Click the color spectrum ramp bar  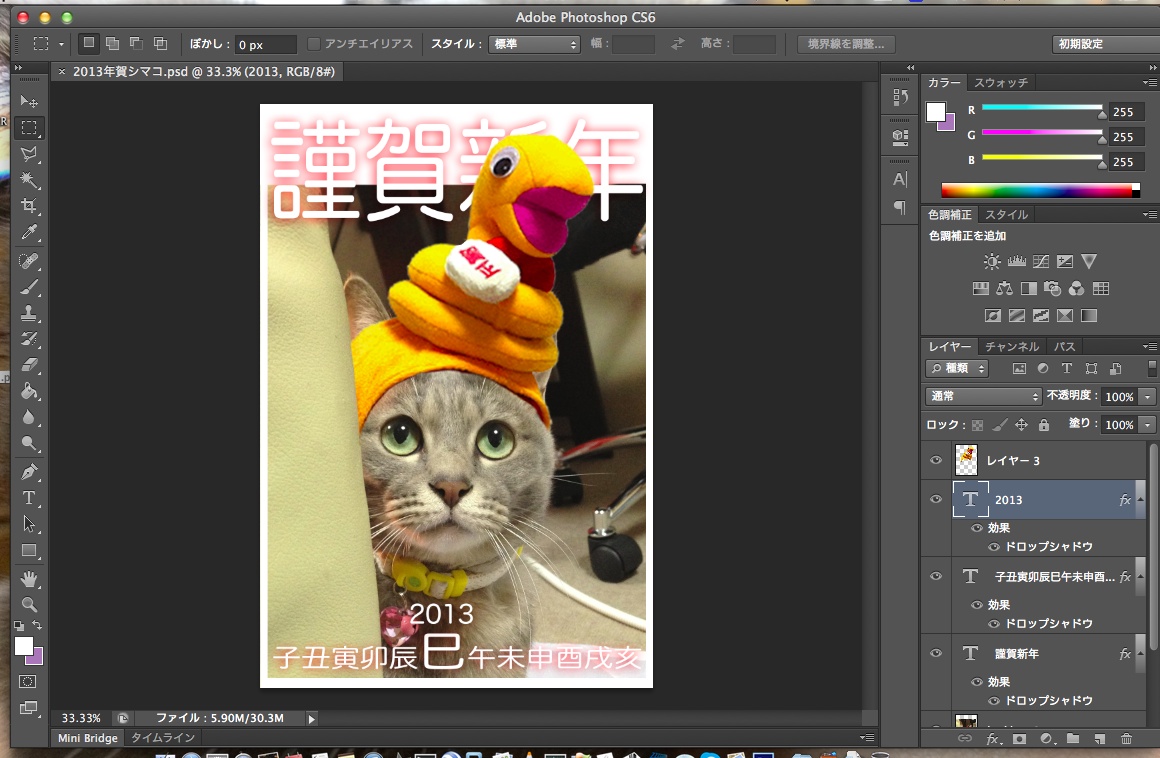click(x=1036, y=190)
